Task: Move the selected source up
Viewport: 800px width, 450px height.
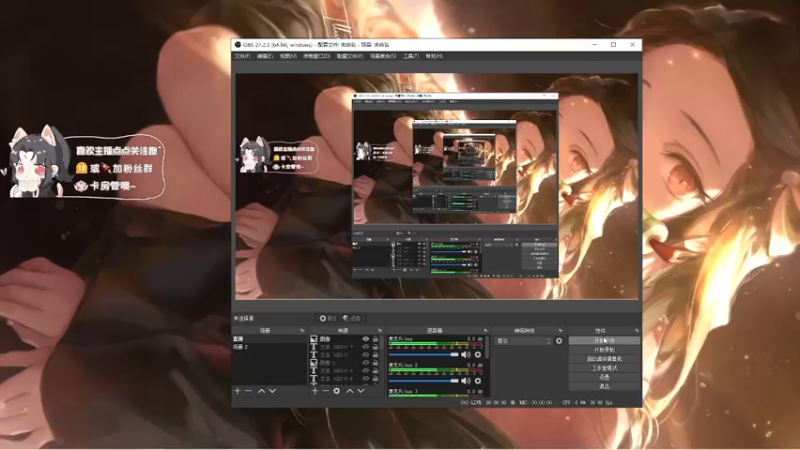Action: pos(349,391)
